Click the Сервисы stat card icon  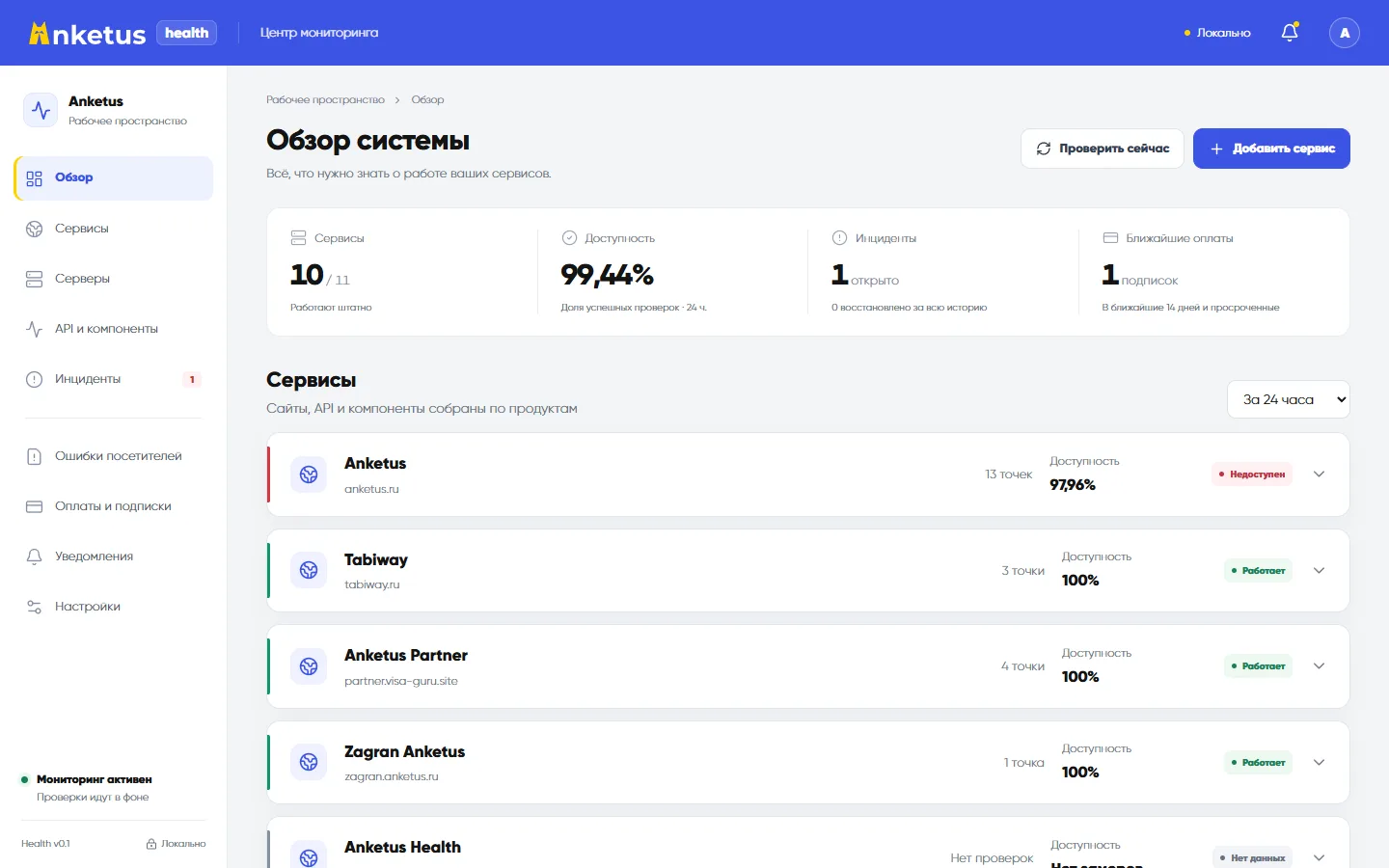tap(299, 238)
